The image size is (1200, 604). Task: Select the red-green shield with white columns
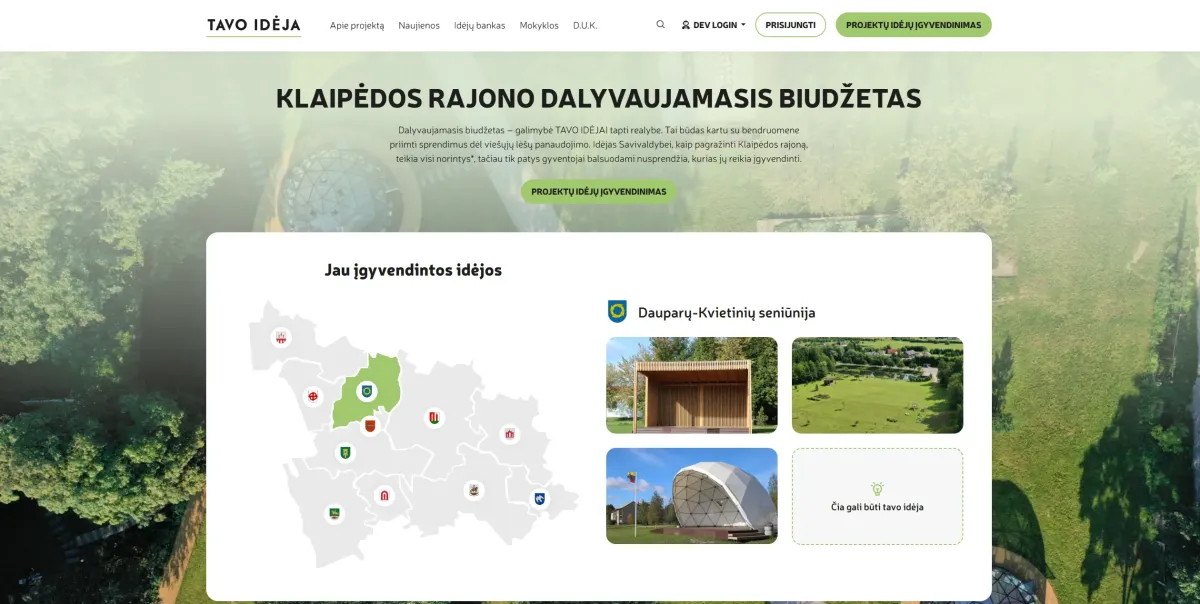[x=434, y=417]
